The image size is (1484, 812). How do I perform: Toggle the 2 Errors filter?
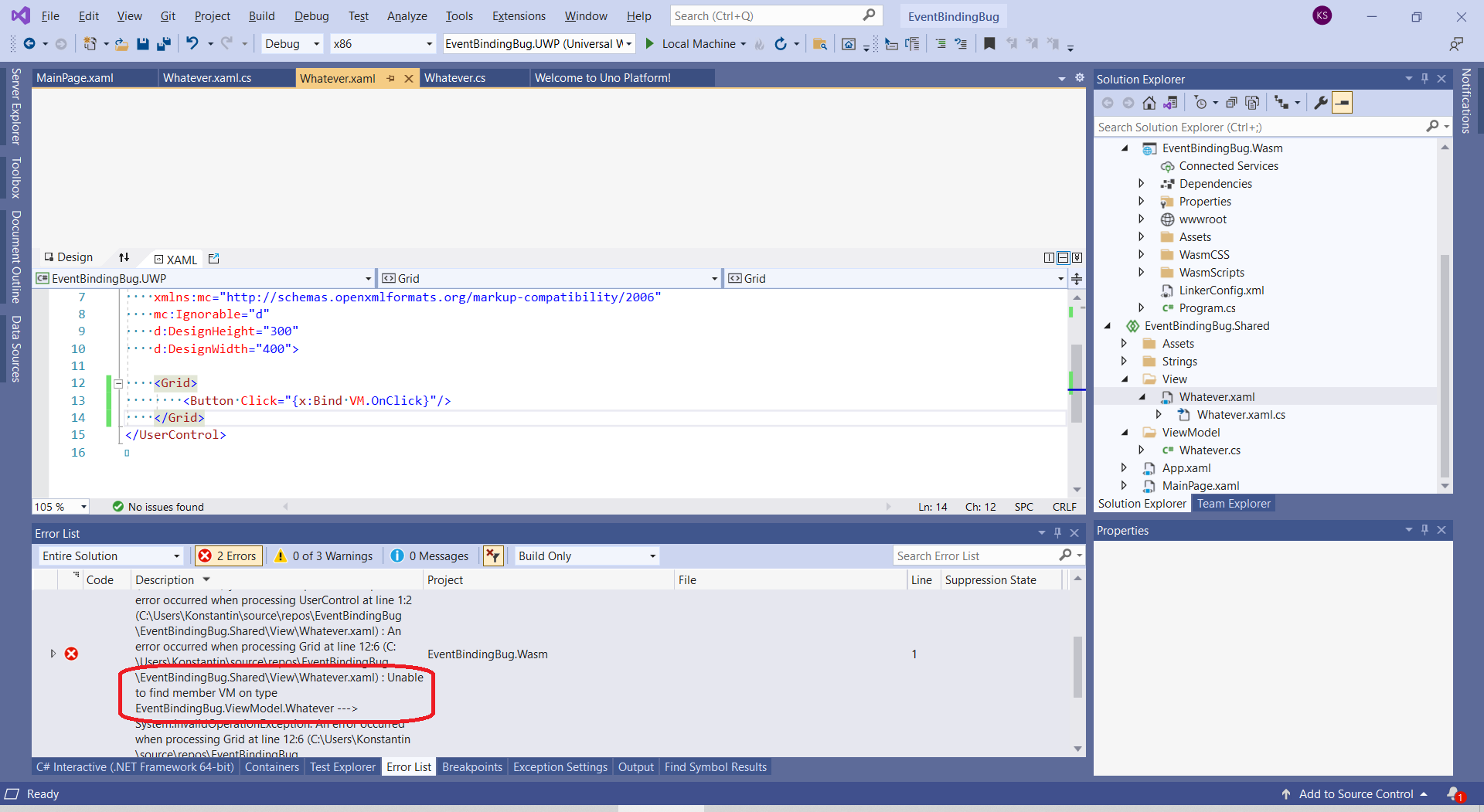click(228, 555)
